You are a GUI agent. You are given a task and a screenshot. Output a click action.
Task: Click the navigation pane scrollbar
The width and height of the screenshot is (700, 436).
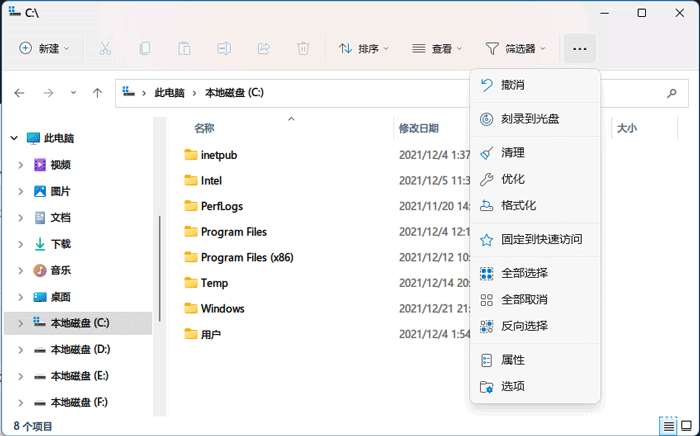[x=159, y=268]
